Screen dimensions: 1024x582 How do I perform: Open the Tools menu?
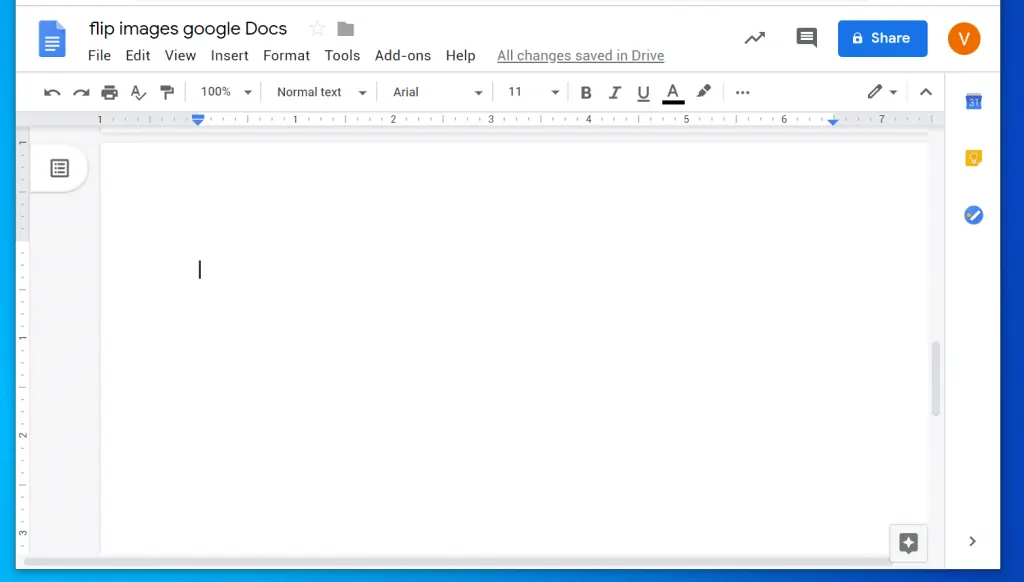point(342,56)
